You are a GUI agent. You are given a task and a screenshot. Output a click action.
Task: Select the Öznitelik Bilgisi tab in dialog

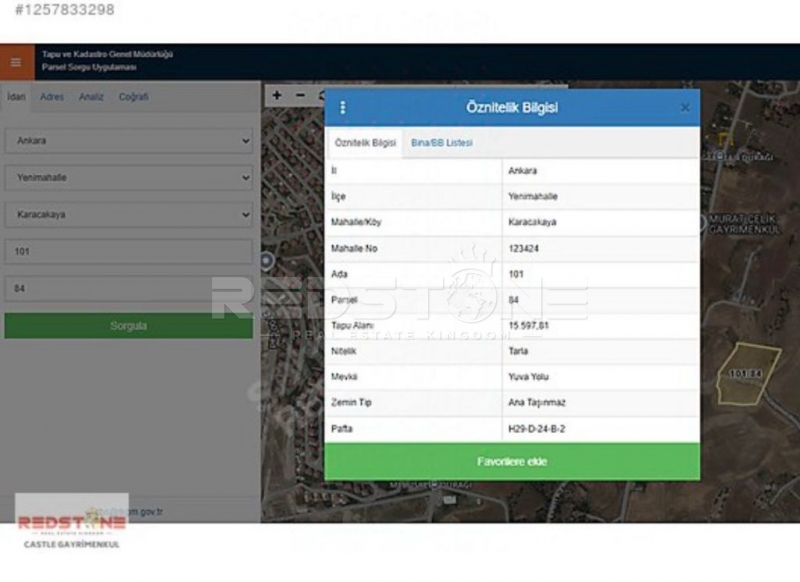point(365,143)
